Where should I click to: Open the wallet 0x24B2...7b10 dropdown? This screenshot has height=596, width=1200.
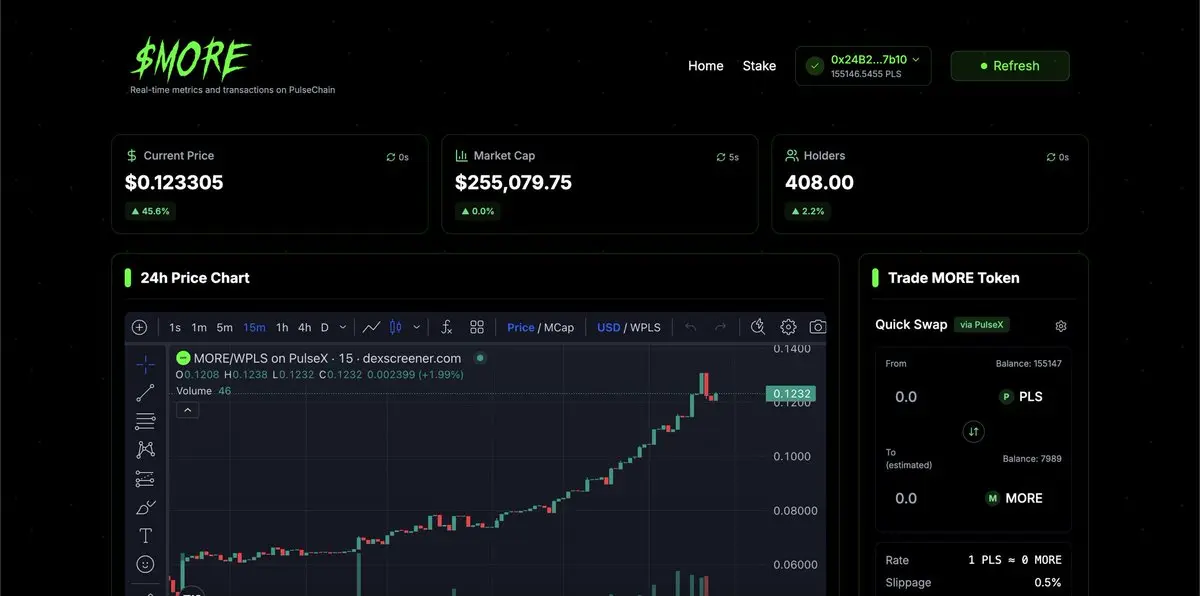pyautogui.click(x=863, y=66)
